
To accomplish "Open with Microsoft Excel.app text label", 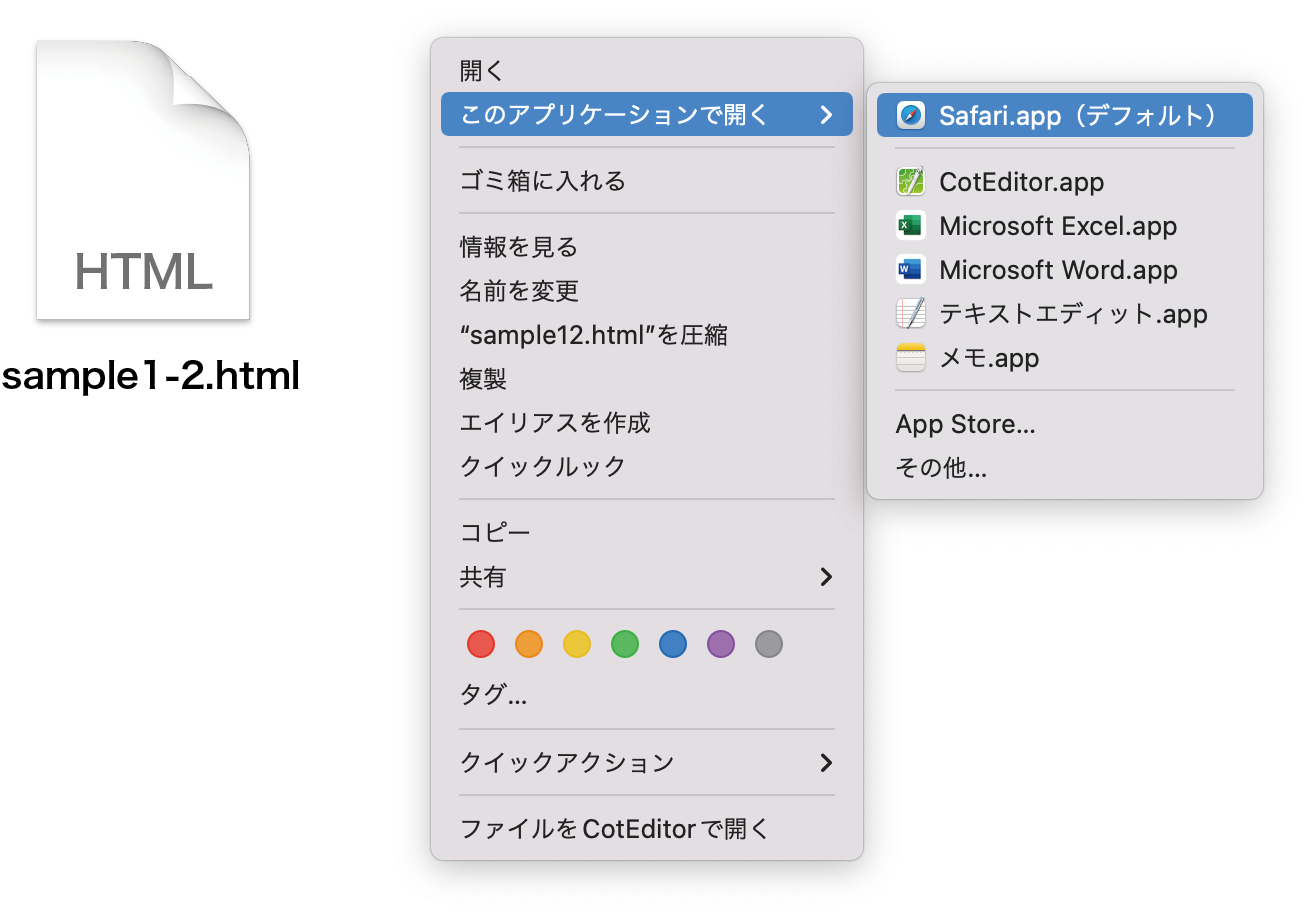I will pos(1058,226).
